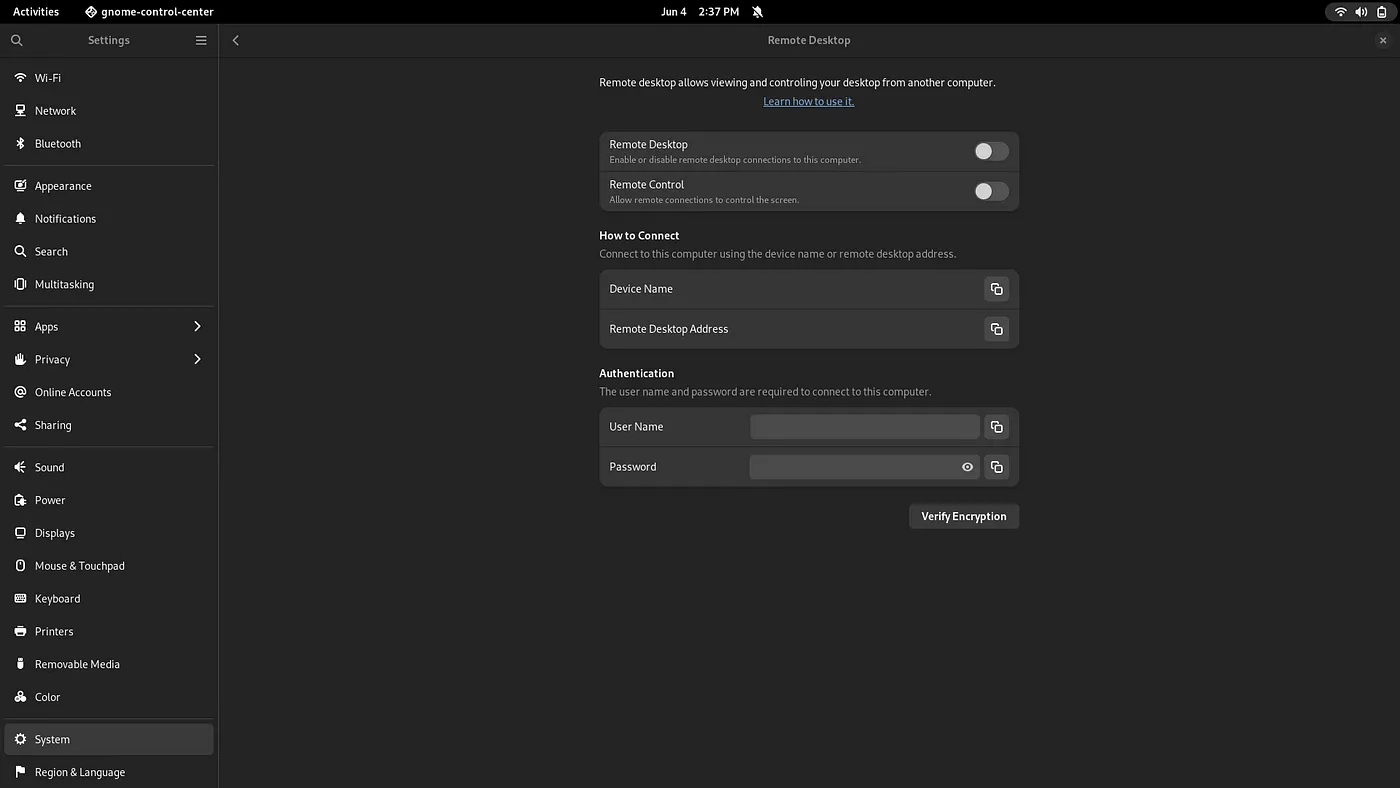1400x788 pixels.
Task: Reveal the password with the eye toggle
Action: [966, 466]
